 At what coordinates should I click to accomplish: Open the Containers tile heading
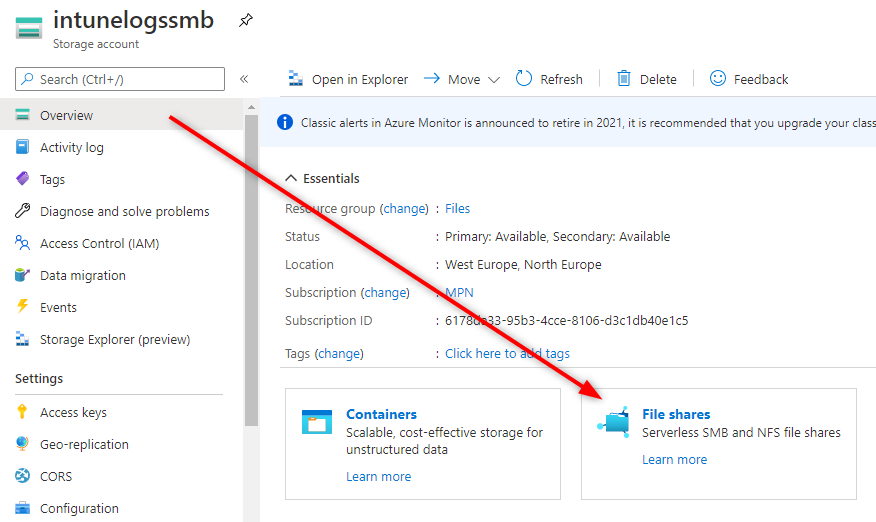coord(381,414)
